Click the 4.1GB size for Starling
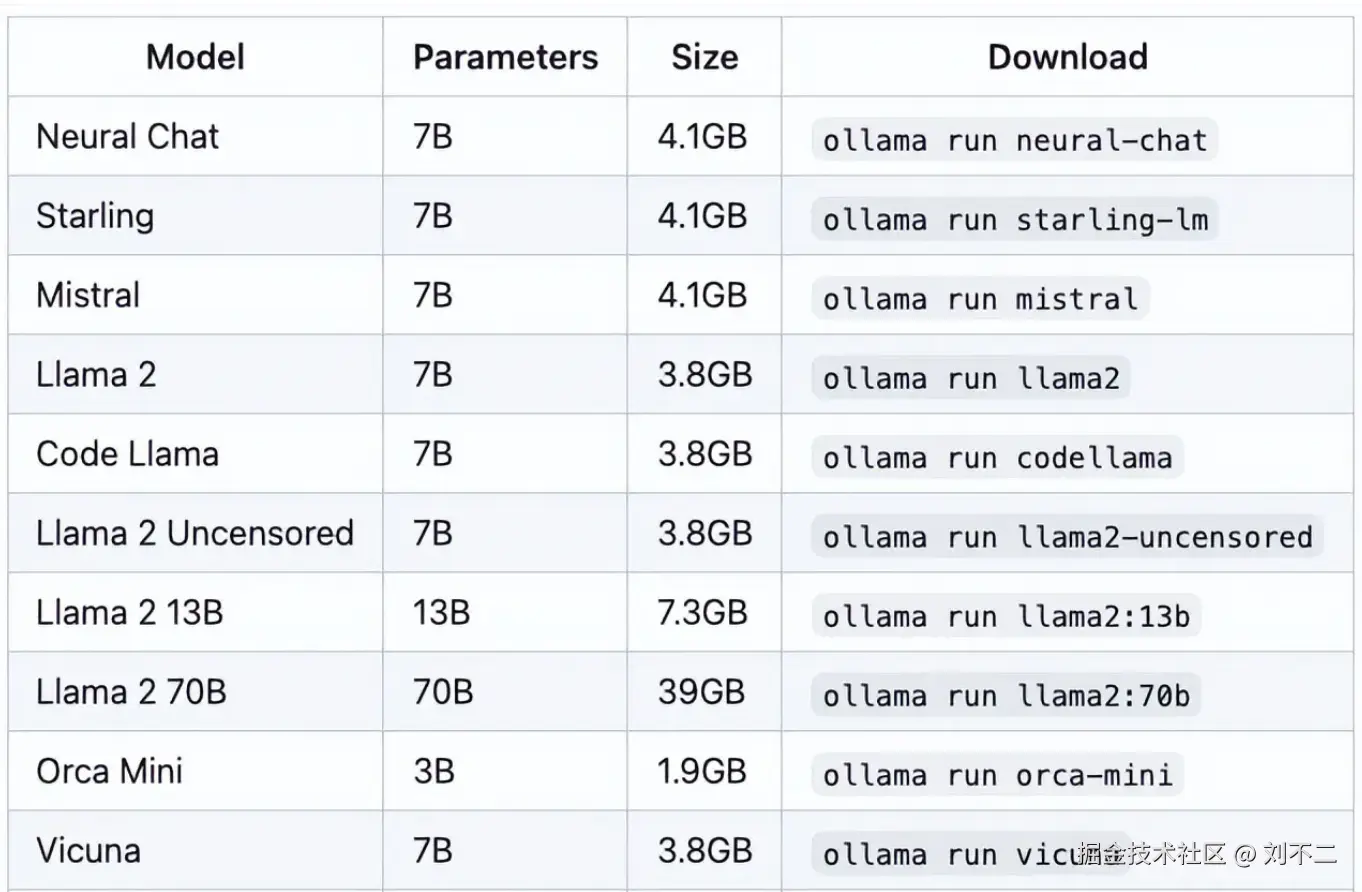This screenshot has height=892, width=1362. pos(702,216)
